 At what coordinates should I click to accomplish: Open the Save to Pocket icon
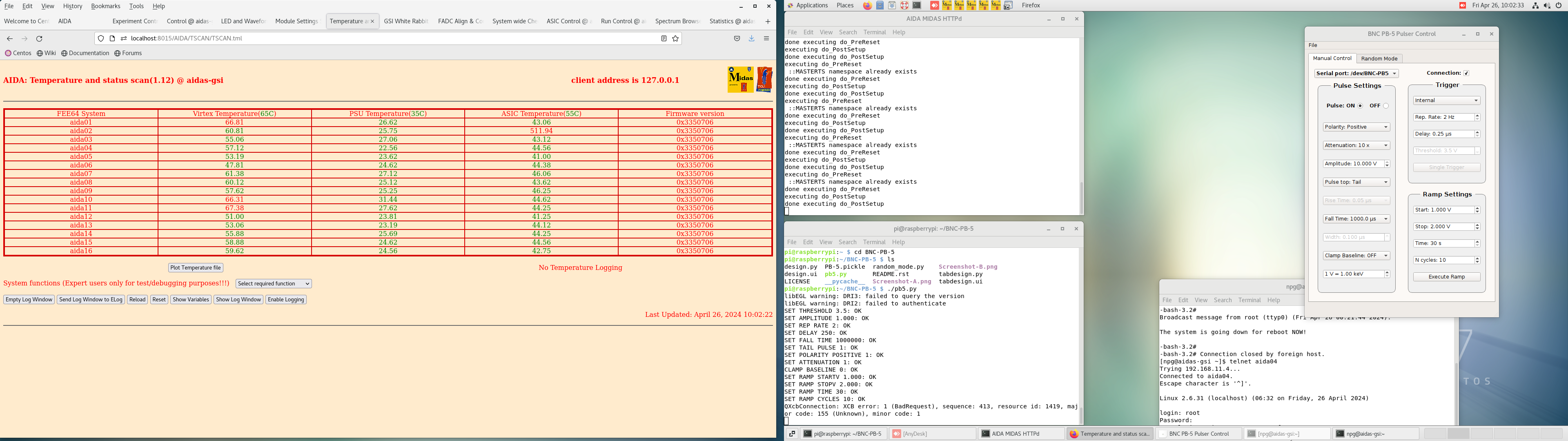737,38
